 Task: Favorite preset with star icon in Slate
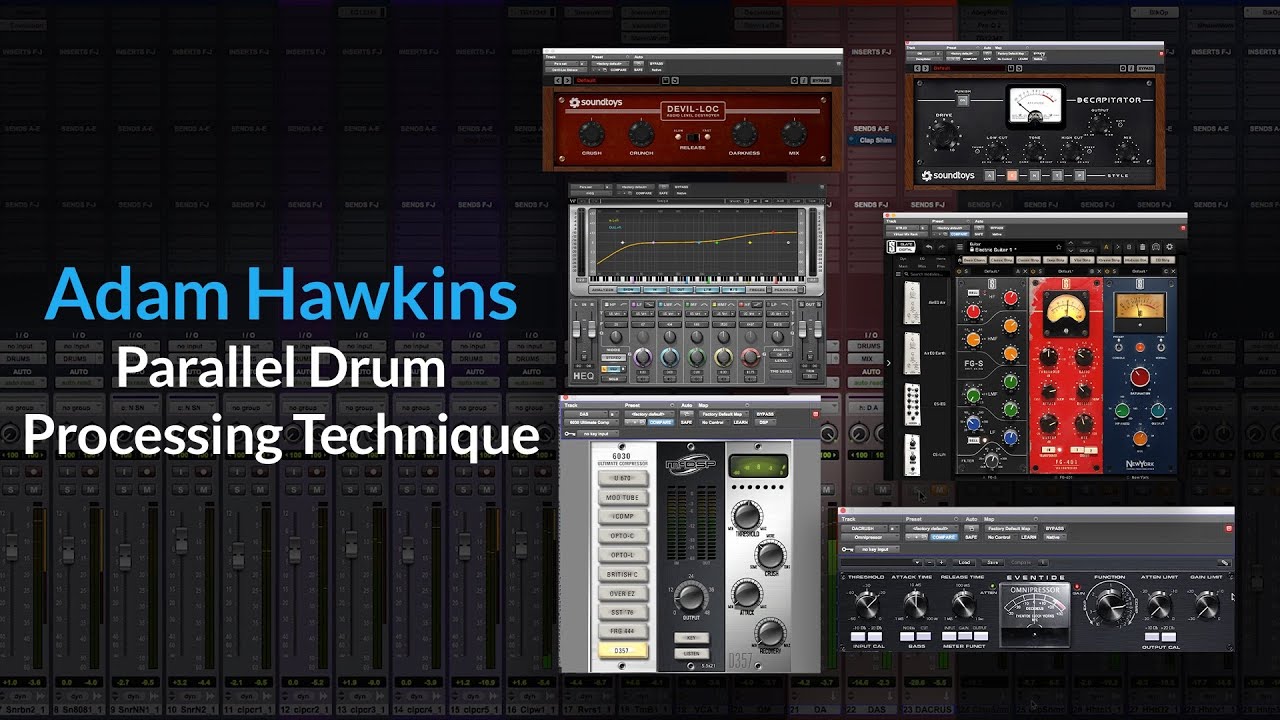1059,247
